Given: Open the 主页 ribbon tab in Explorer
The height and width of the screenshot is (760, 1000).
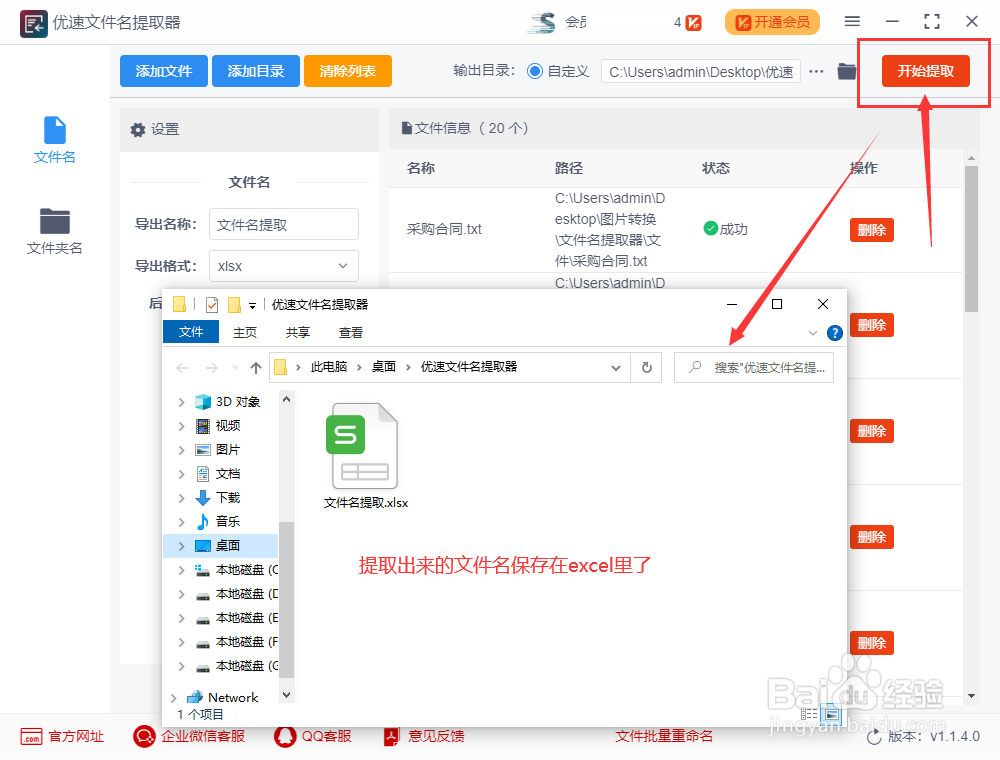Looking at the screenshot, I should click(244, 332).
